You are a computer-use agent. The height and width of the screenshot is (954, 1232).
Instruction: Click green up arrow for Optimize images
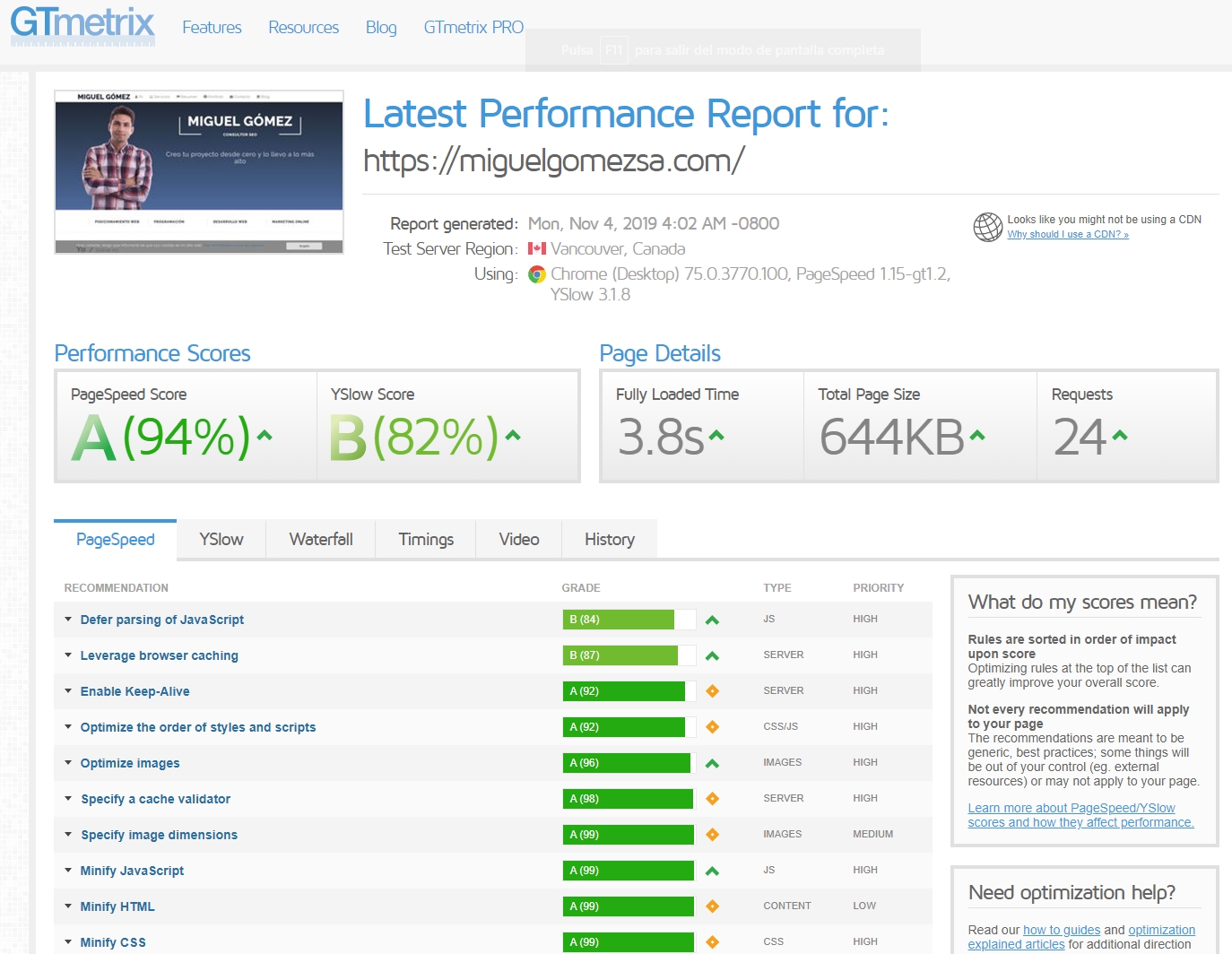[x=712, y=763]
